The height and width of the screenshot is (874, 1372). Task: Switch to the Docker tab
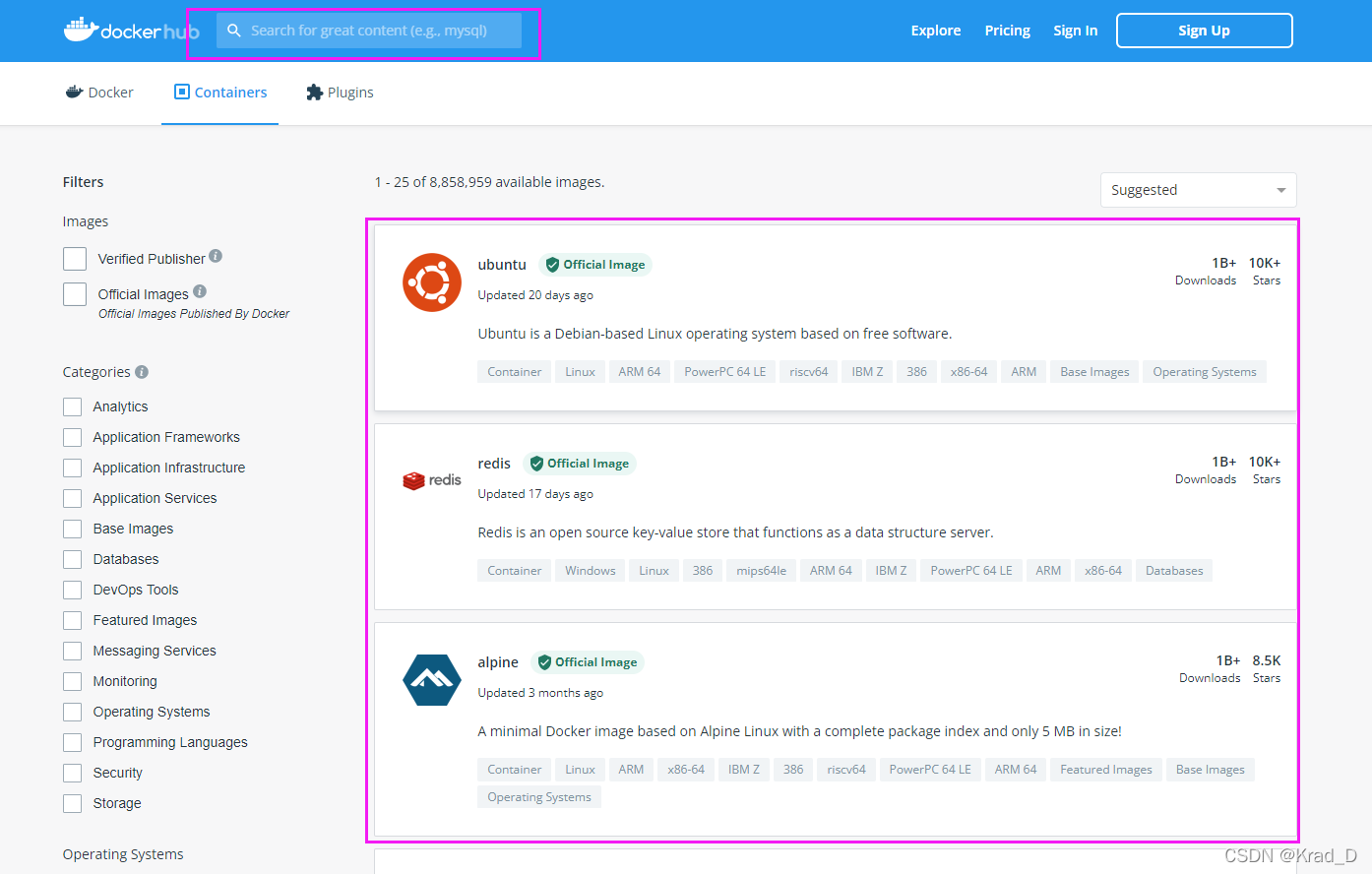click(99, 93)
